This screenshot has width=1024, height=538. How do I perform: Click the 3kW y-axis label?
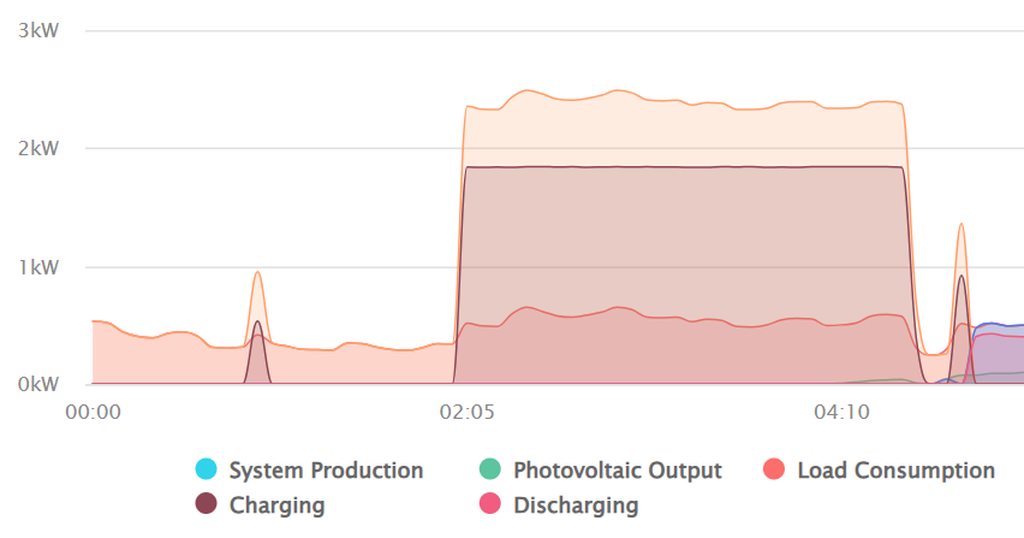click(x=39, y=30)
